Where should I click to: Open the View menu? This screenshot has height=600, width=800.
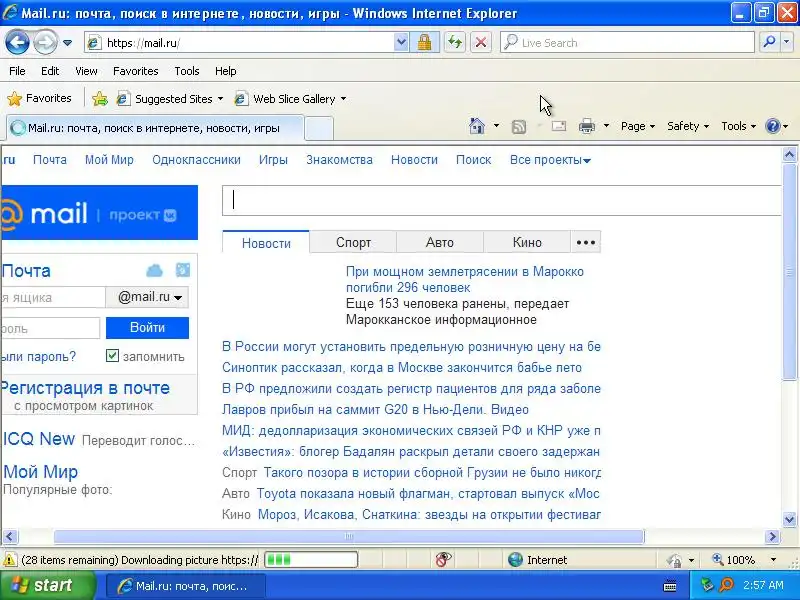(86, 71)
